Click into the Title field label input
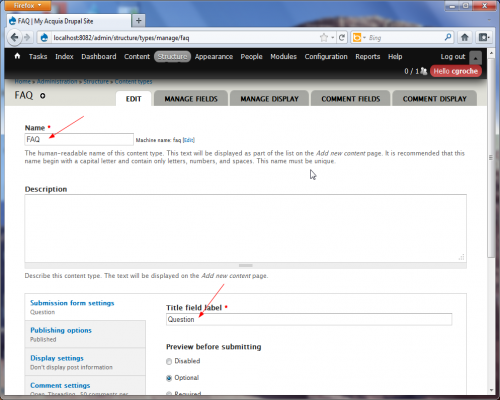 click(309, 319)
